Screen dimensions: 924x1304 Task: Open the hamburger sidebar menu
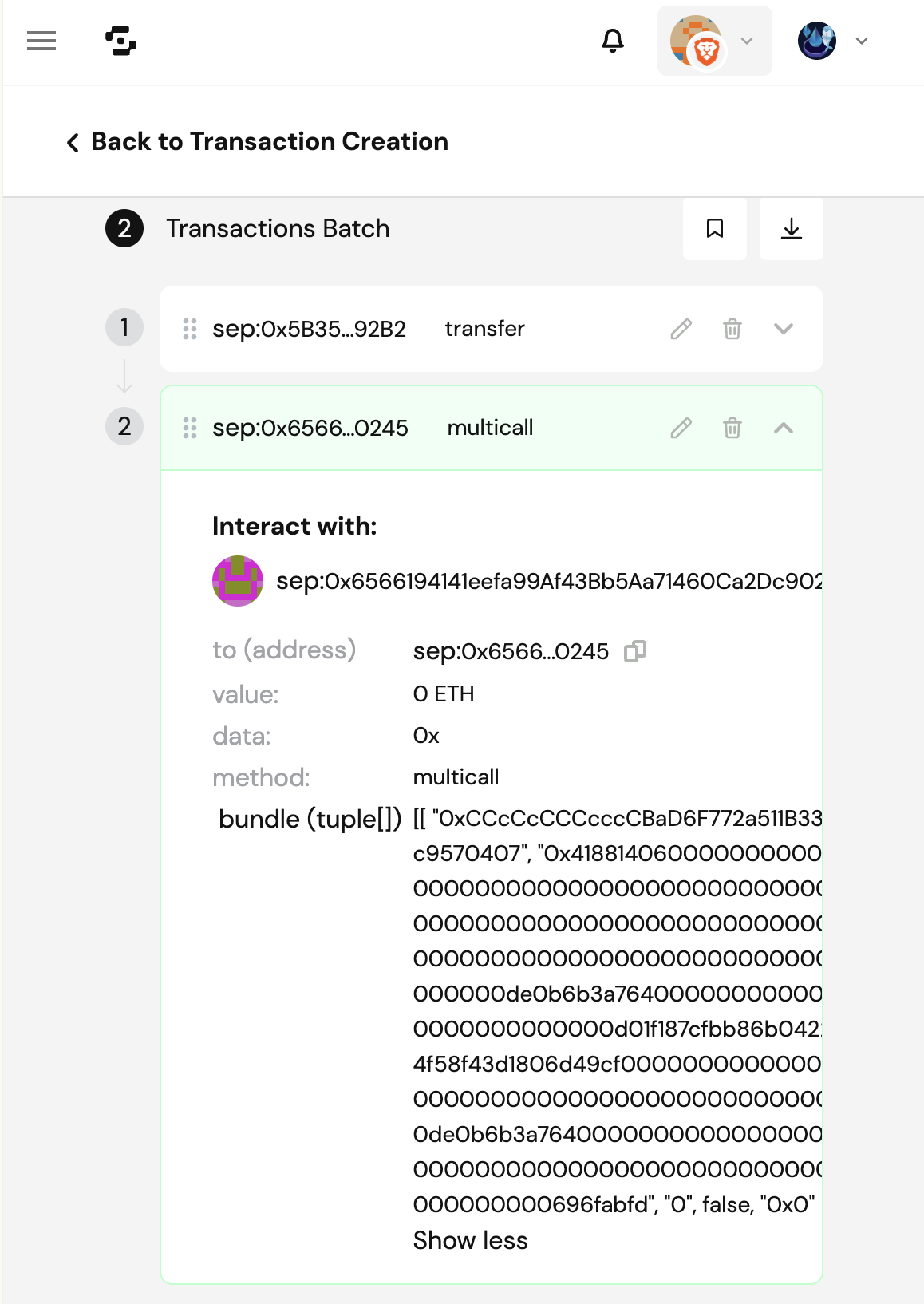(41, 41)
